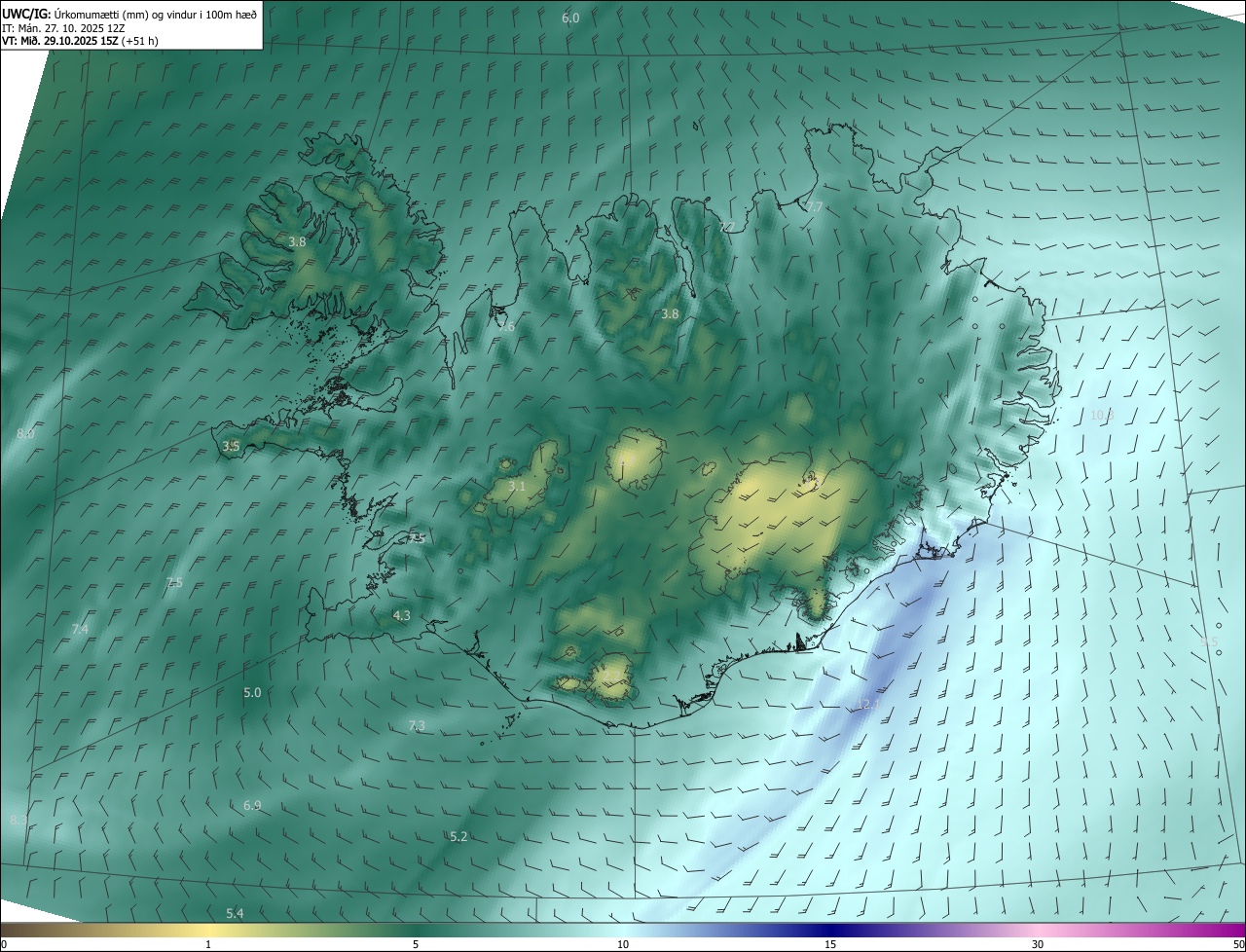This screenshot has width=1246, height=952.
Task: Select the "12.1" value in the blue band
Action: click(868, 704)
